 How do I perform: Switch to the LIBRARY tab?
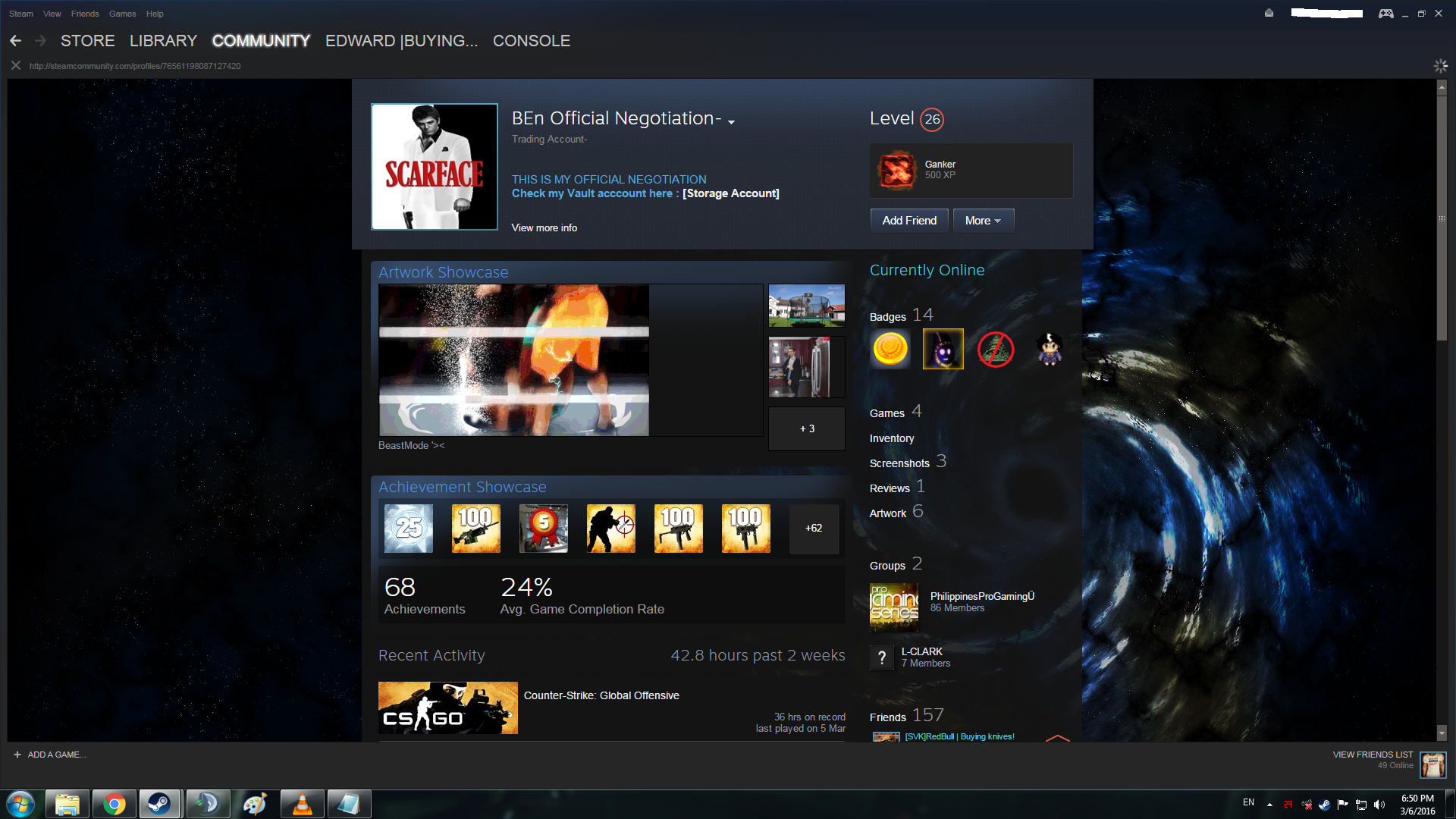click(x=163, y=41)
